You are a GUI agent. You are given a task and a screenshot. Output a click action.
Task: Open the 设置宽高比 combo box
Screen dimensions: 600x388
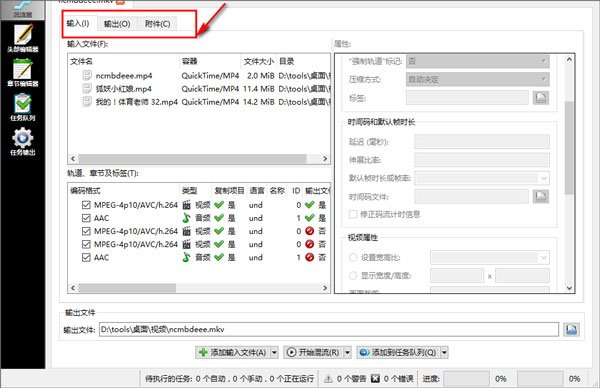pos(490,258)
